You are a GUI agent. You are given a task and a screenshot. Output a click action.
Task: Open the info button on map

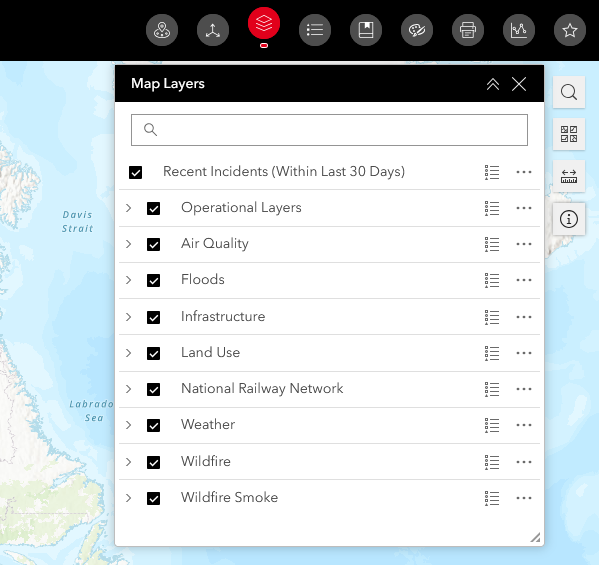tap(569, 219)
